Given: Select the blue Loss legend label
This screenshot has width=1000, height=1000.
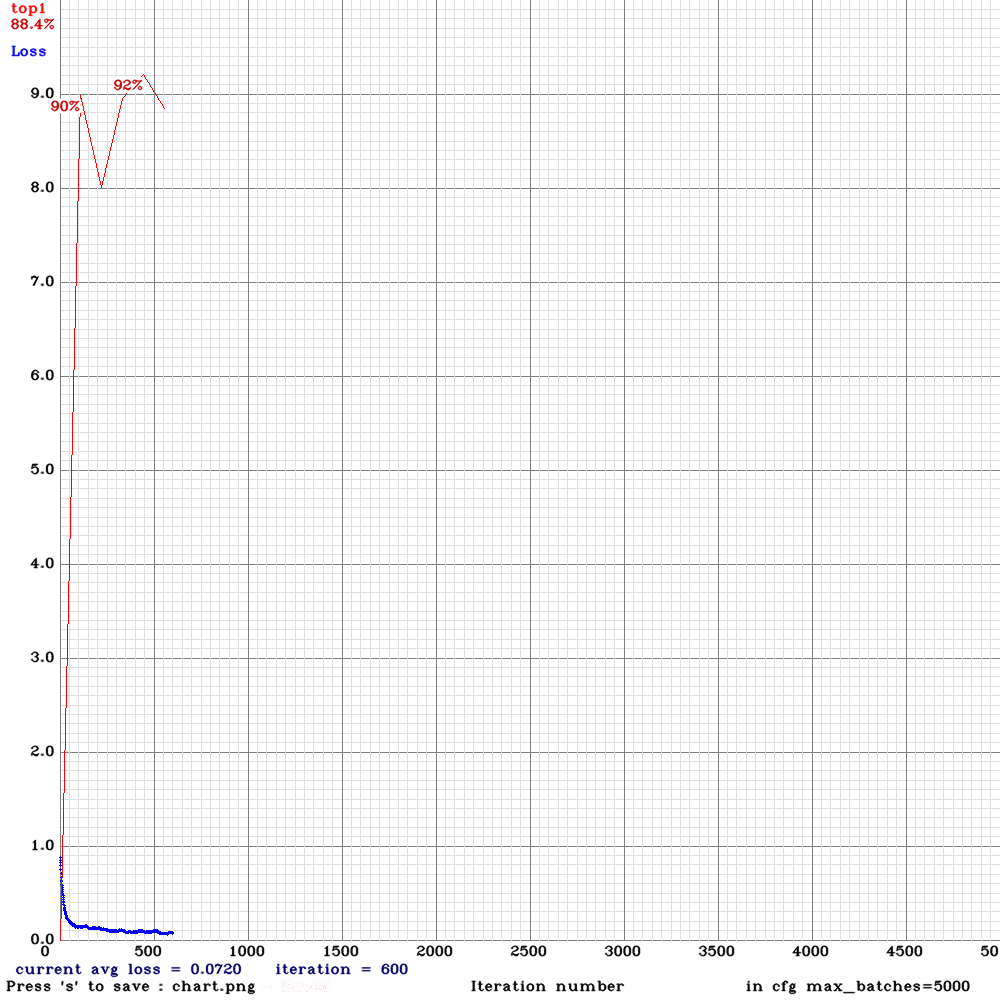Looking at the screenshot, I should coord(27,51).
